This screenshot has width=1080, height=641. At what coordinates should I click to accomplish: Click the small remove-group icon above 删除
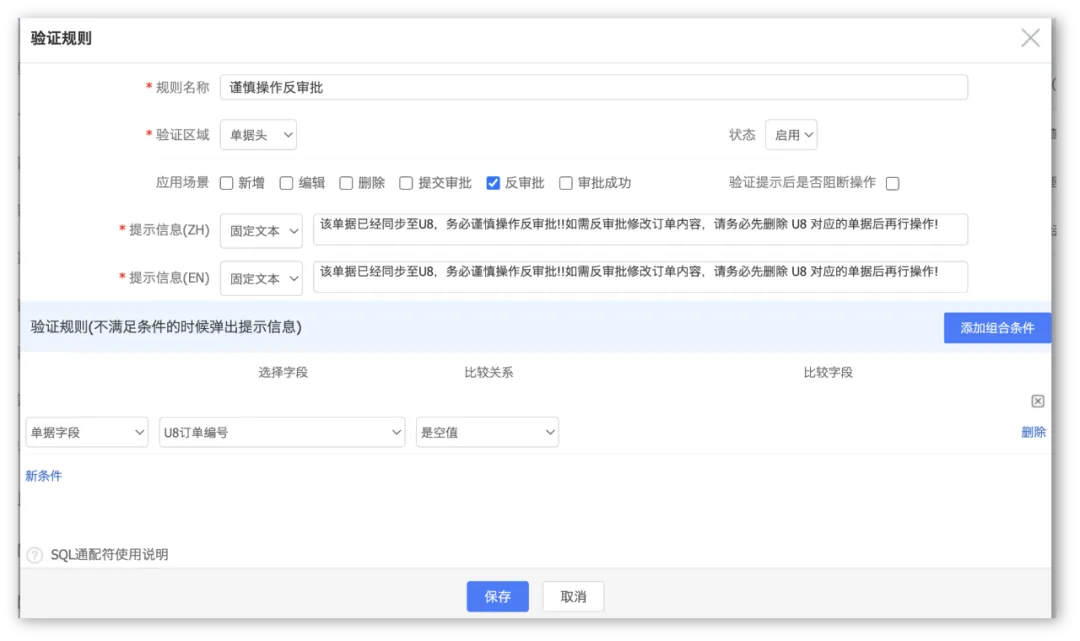(x=1037, y=401)
